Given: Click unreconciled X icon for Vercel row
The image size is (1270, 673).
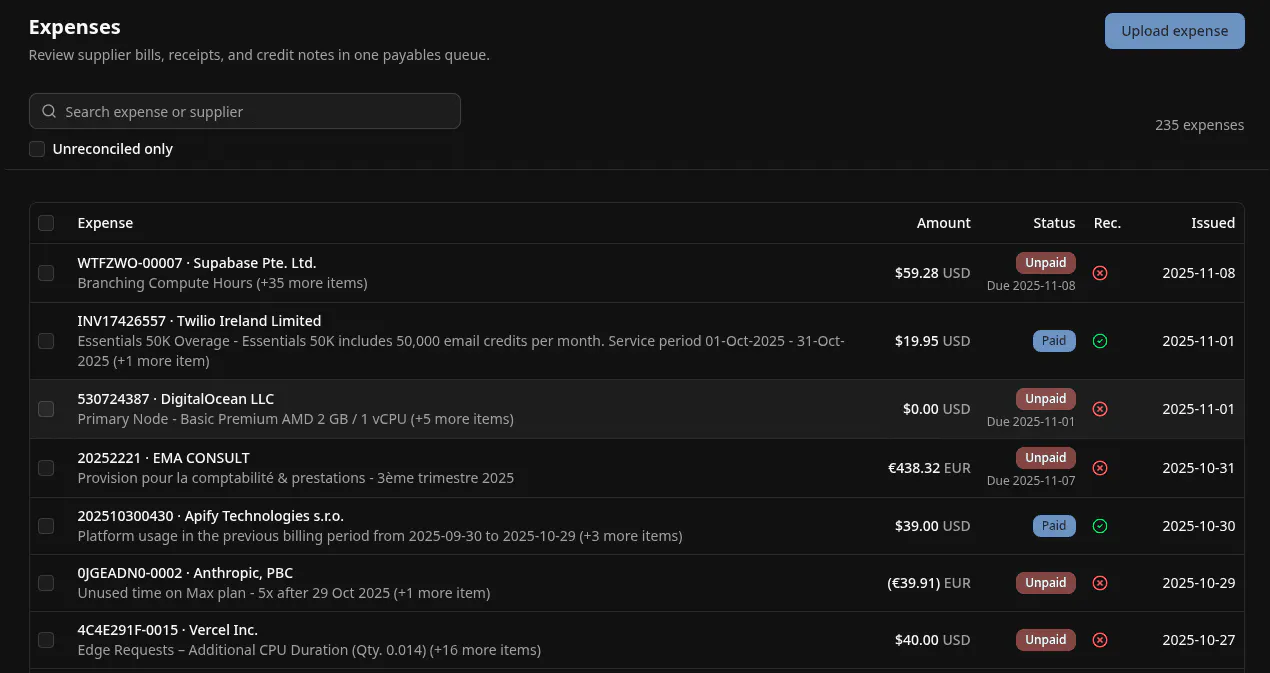Looking at the screenshot, I should 1100,640.
